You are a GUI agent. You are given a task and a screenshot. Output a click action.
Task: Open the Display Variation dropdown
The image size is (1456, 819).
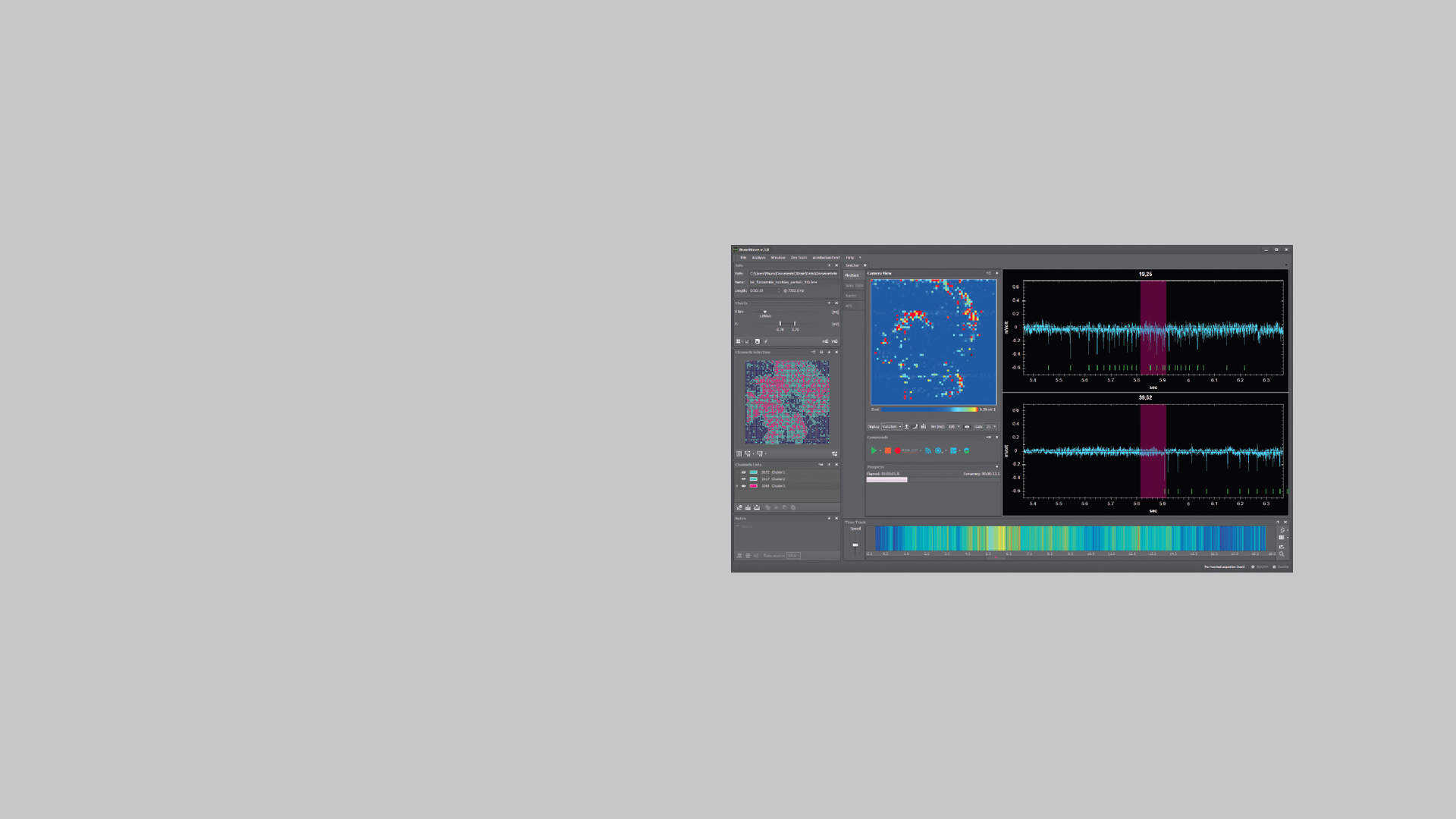pos(892,427)
